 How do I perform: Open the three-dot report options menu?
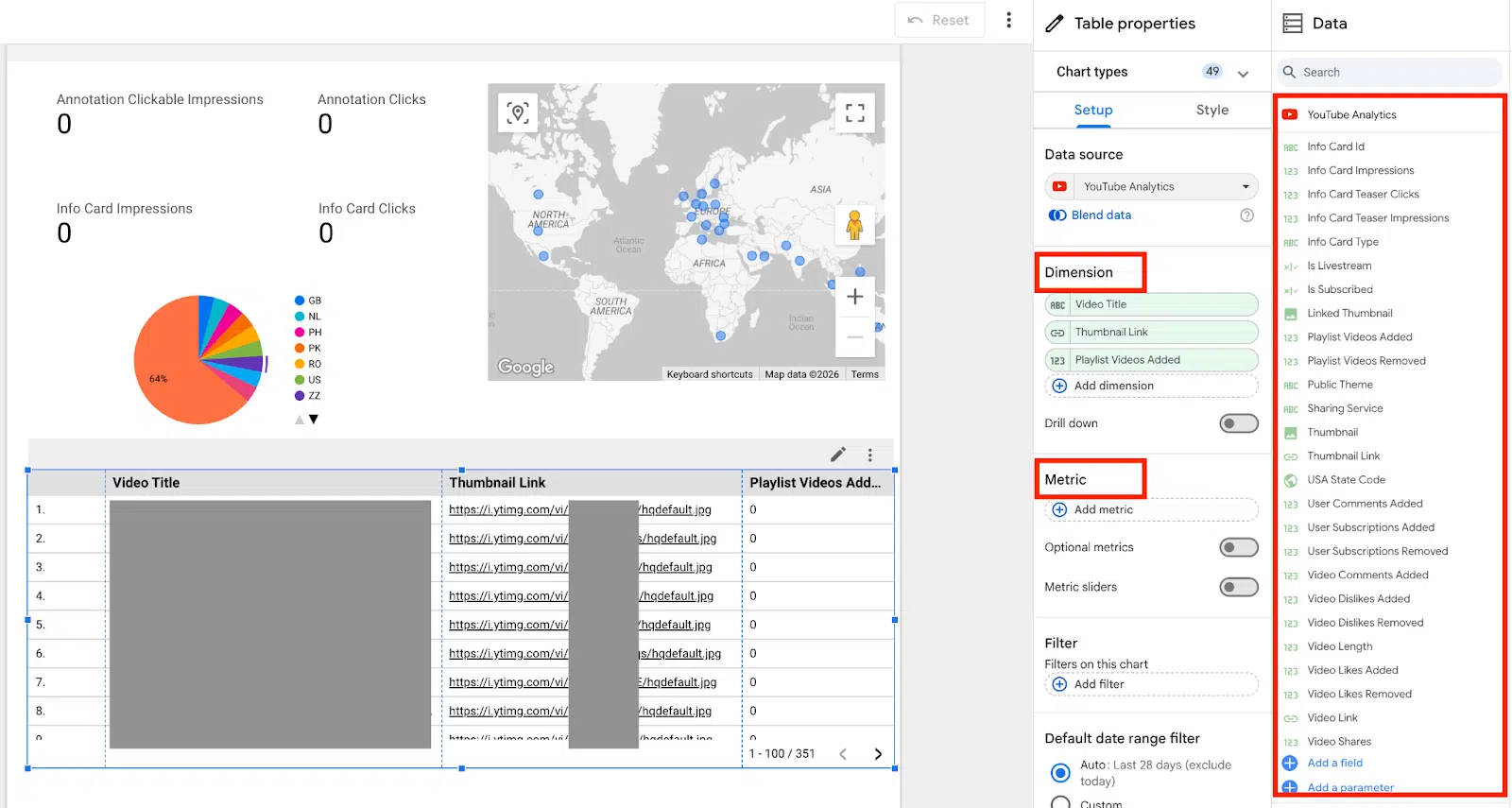click(x=1009, y=20)
